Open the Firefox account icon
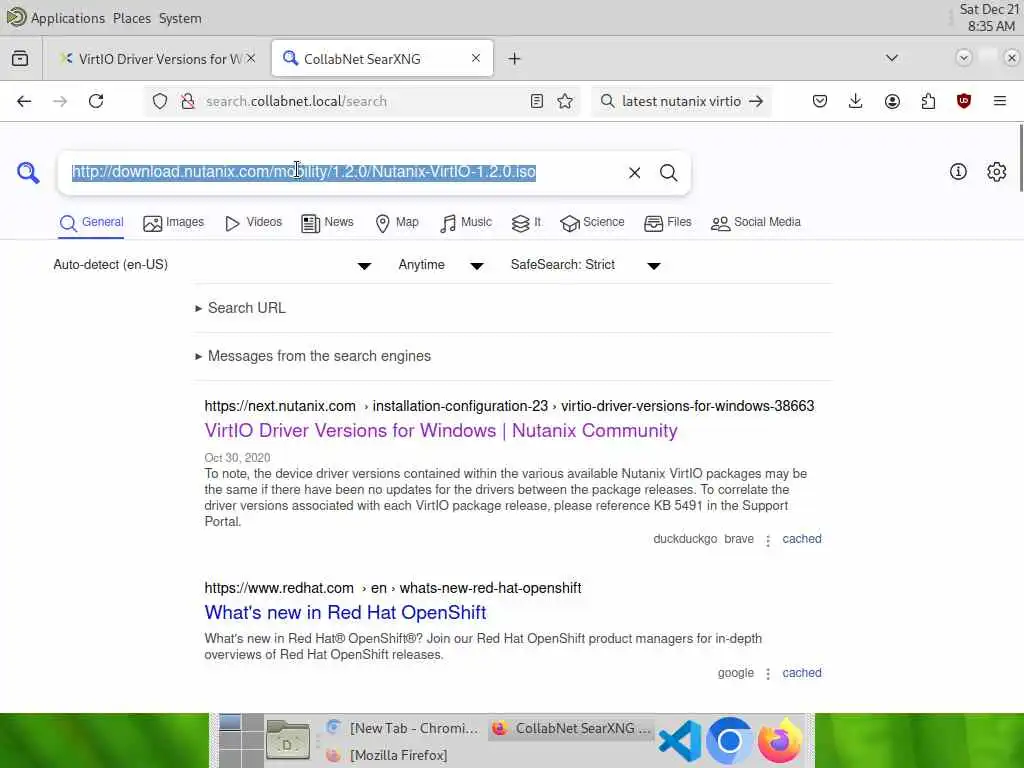Screen dimensions: 1024x768 [x=892, y=101]
